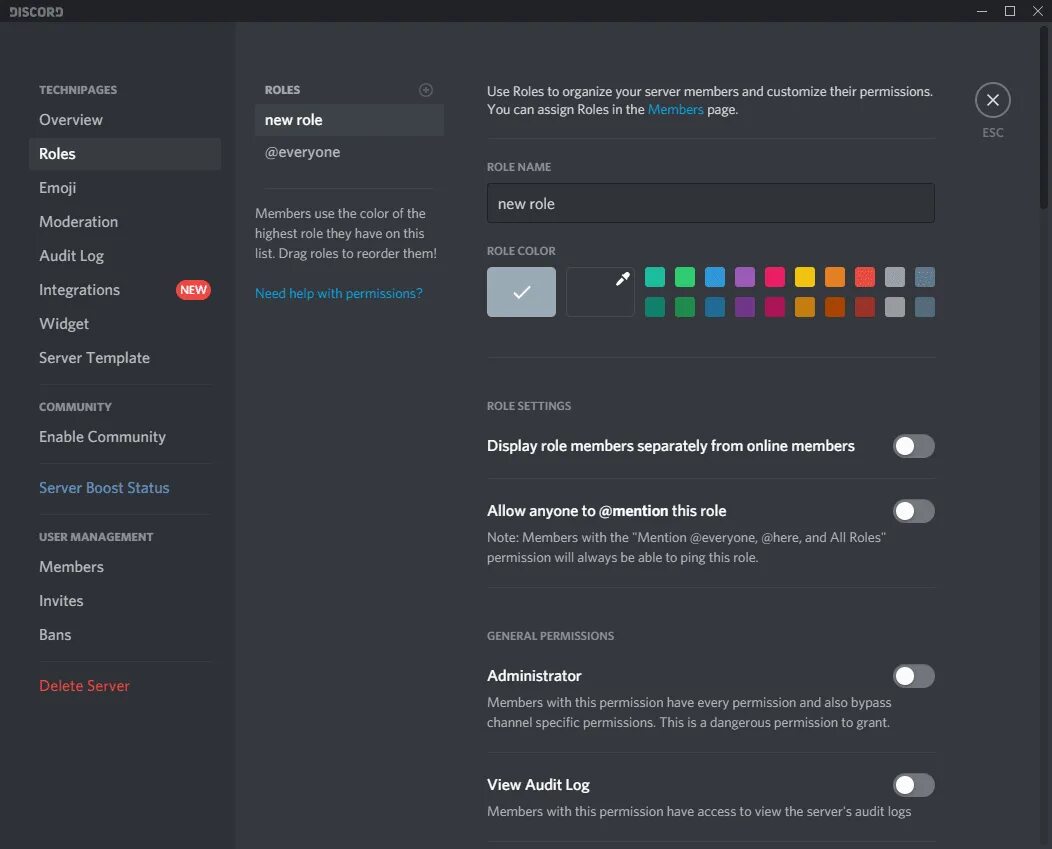
Task: Choose the dark red bottom-row swatch
Action: tap(865, 307)
